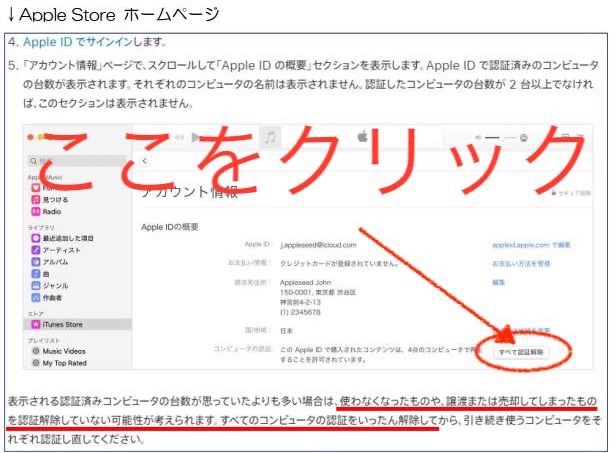Click the Appleseed John name
Viewport: 616px width, 453px height.
[305, 282]
